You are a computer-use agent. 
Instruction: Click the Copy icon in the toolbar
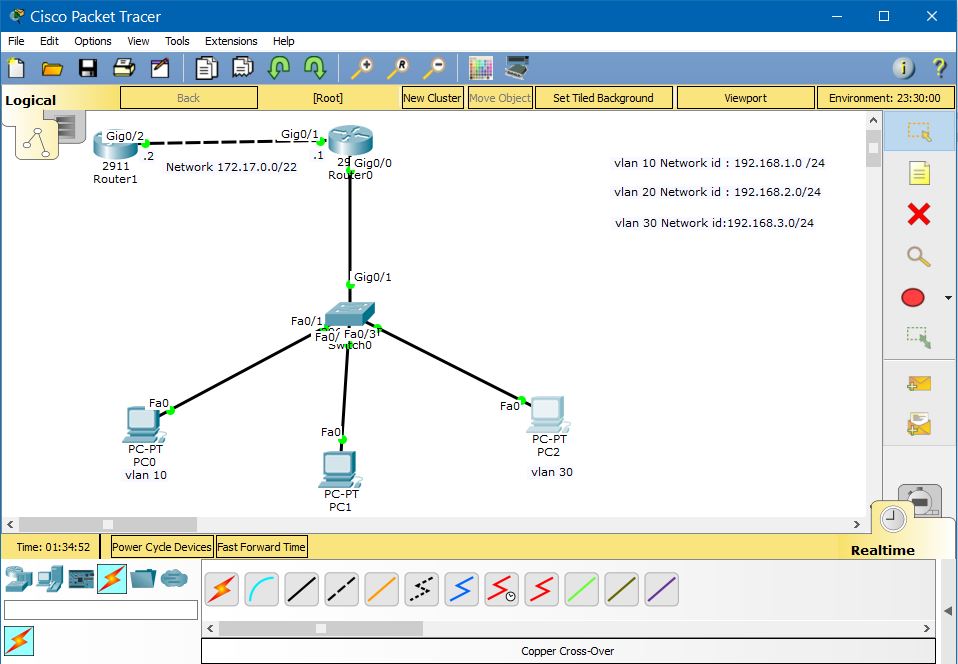207,68
